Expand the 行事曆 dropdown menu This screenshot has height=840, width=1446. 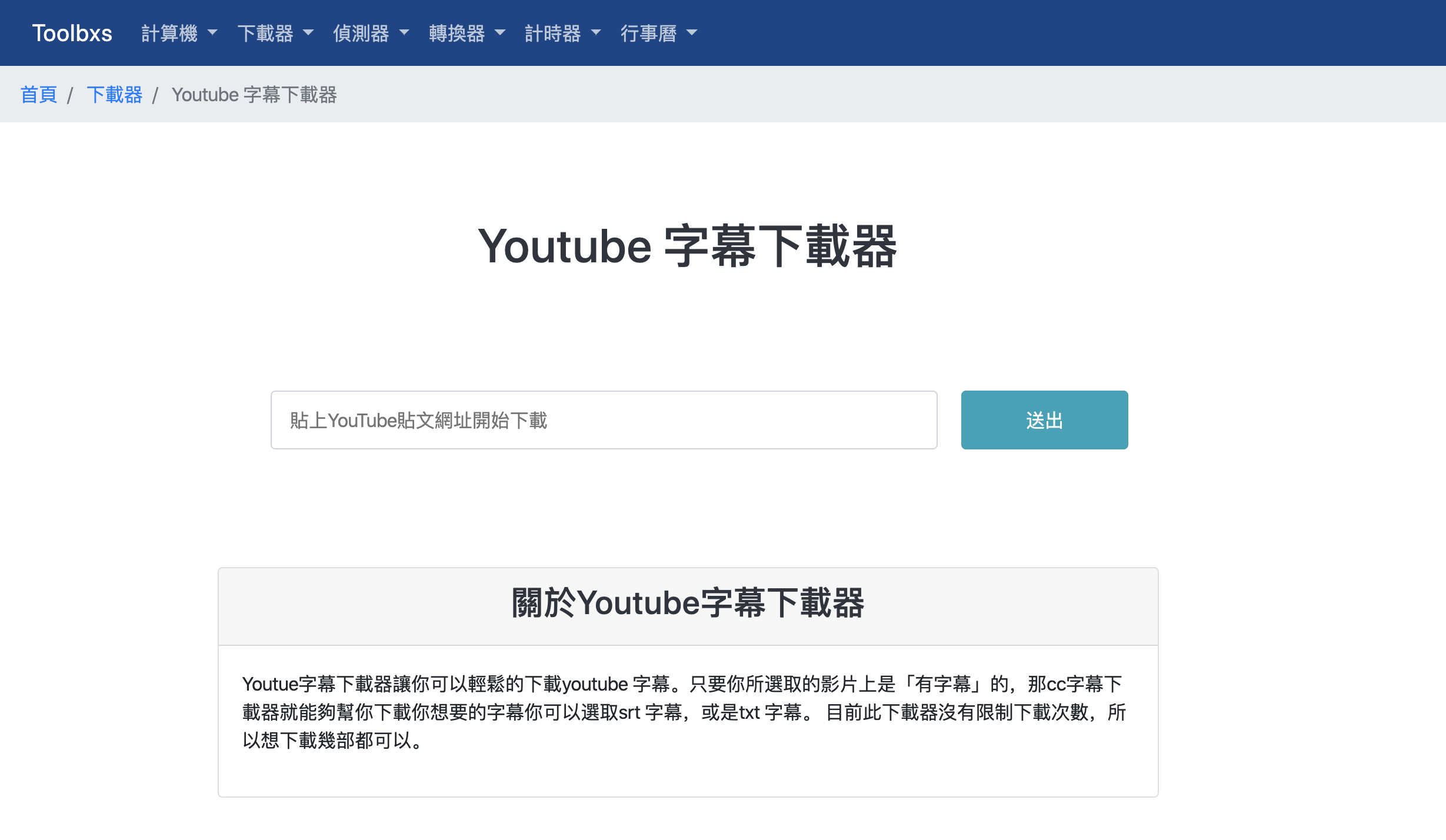659,33
